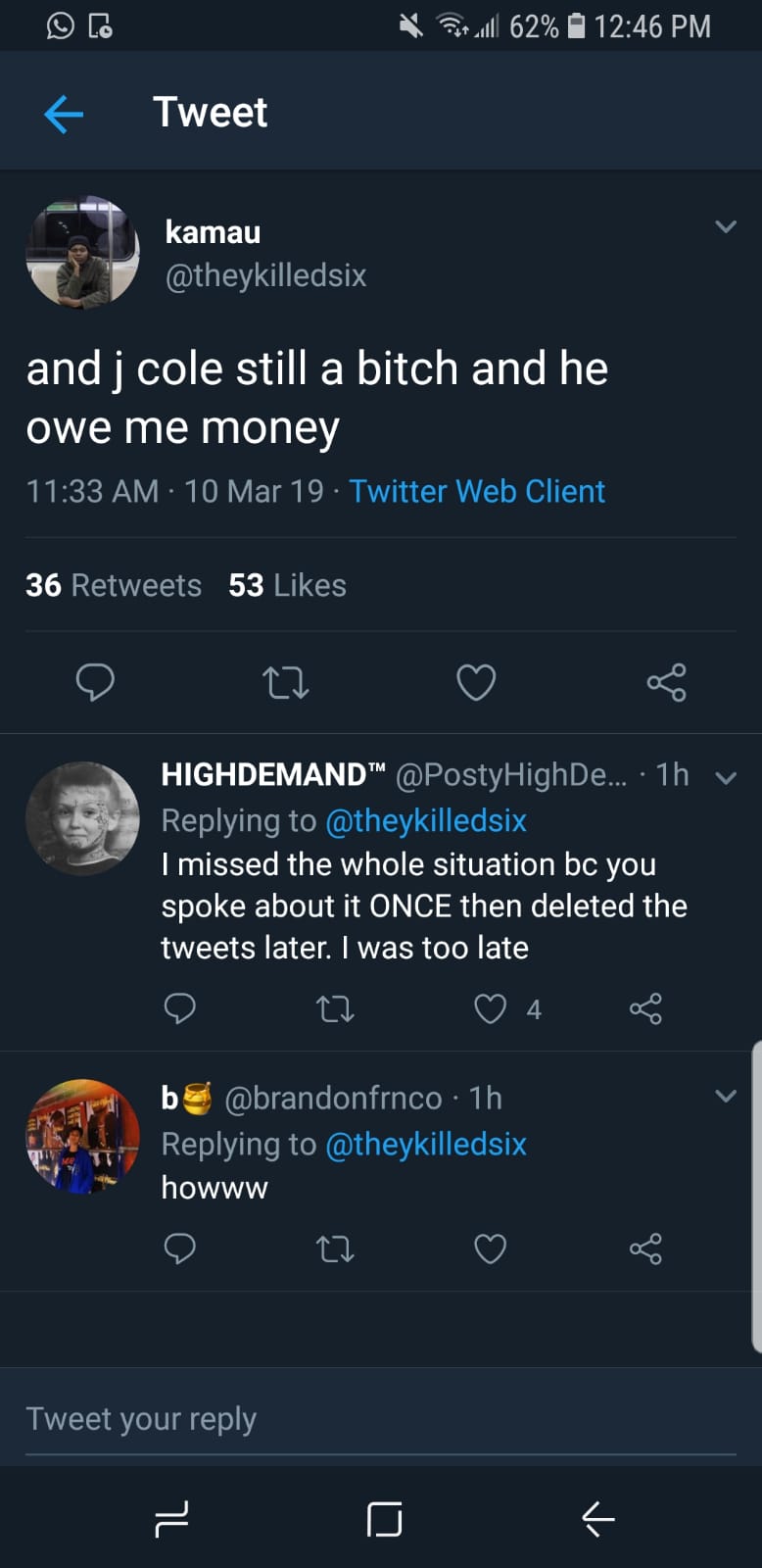Like the main tweet by kamau

[x=476, y=682]
